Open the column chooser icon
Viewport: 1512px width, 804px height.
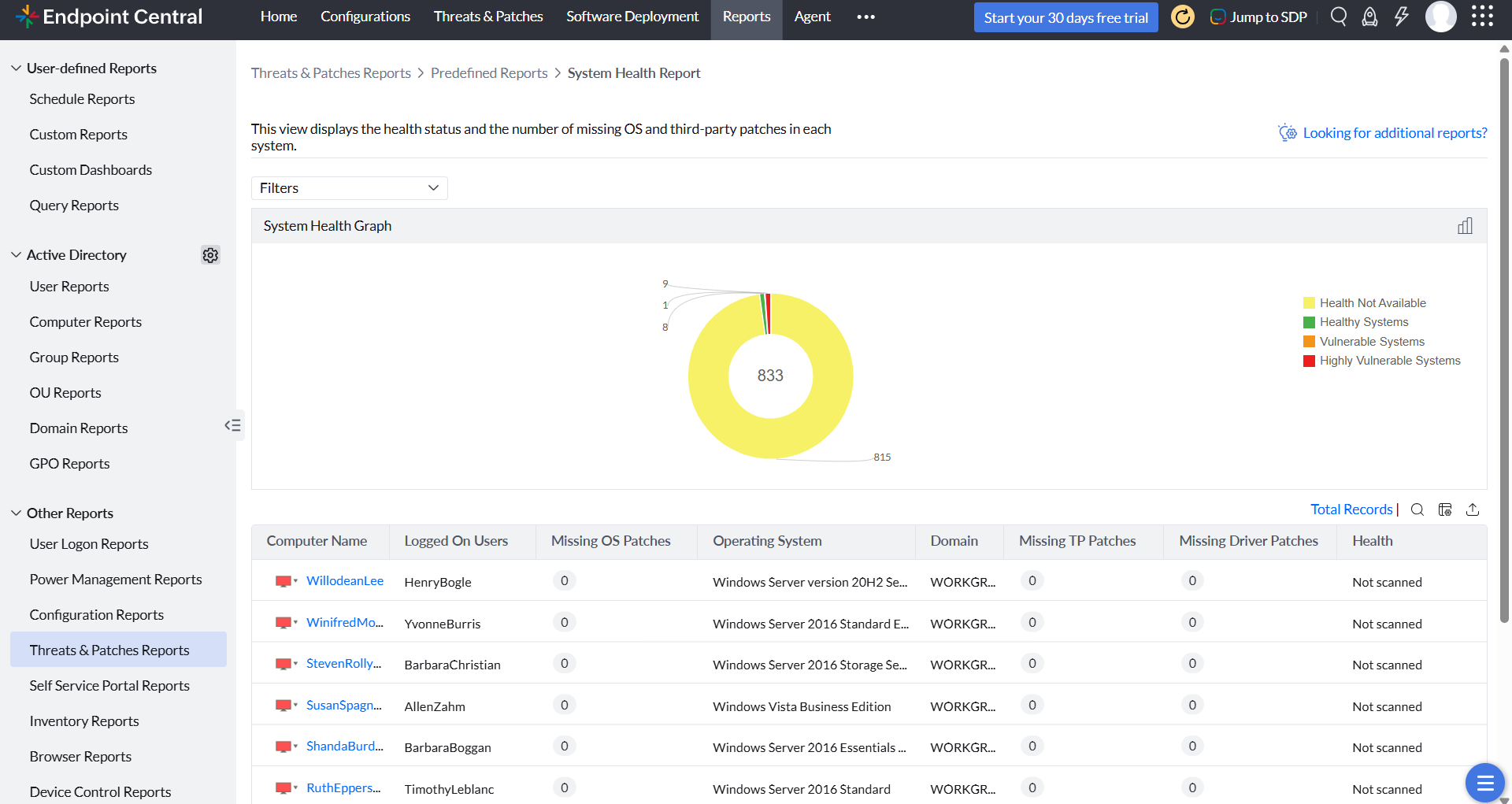point(1445,509)
